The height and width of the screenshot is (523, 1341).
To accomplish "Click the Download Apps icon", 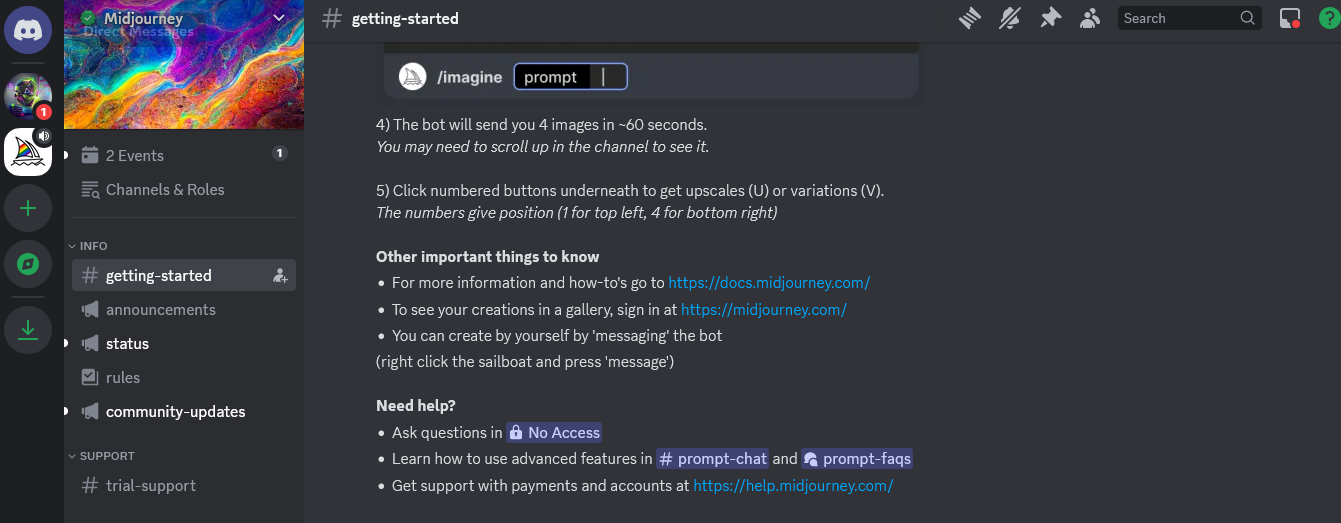I will [x=28, y=330].
